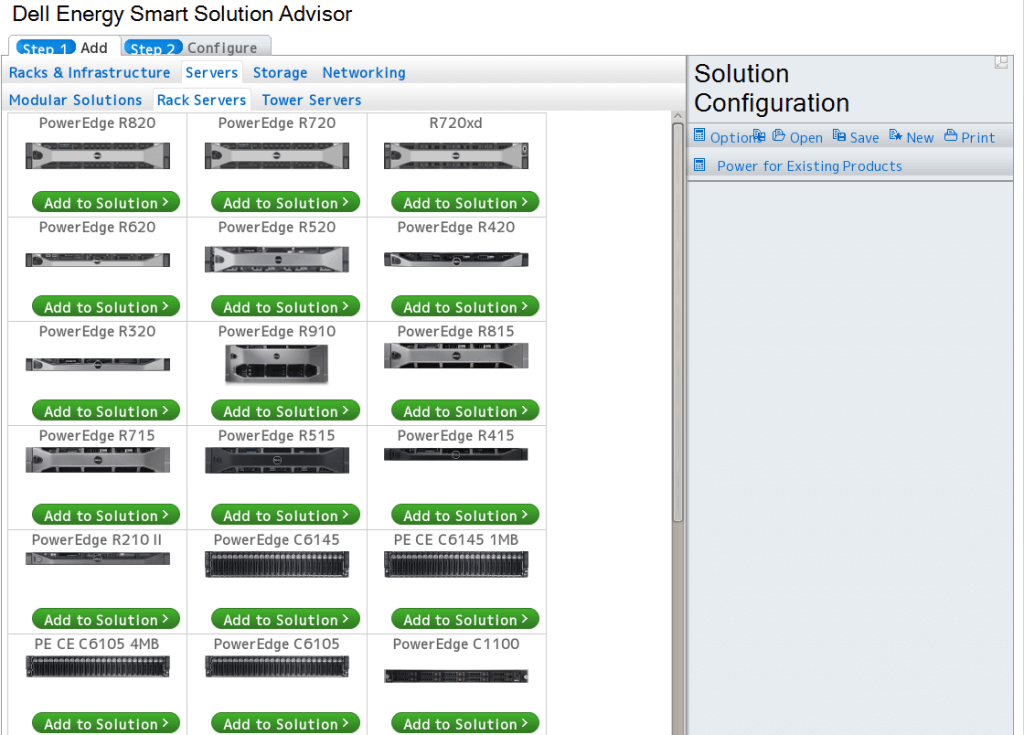Screen dimensions: 1024x735
Task: Add R720xd to solution
Action: pos(465,203)
